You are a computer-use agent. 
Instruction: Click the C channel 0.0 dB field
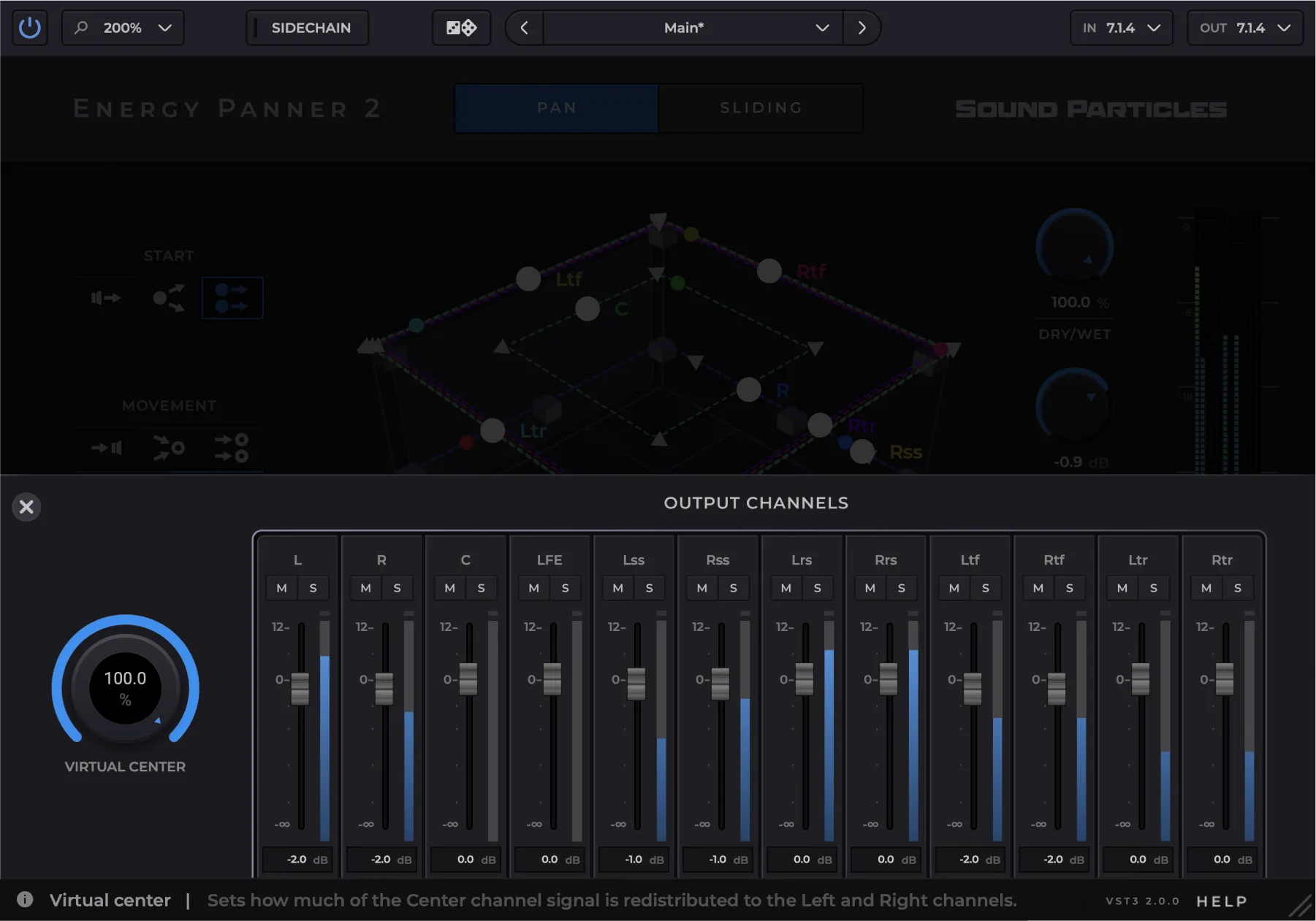[465, 860]
